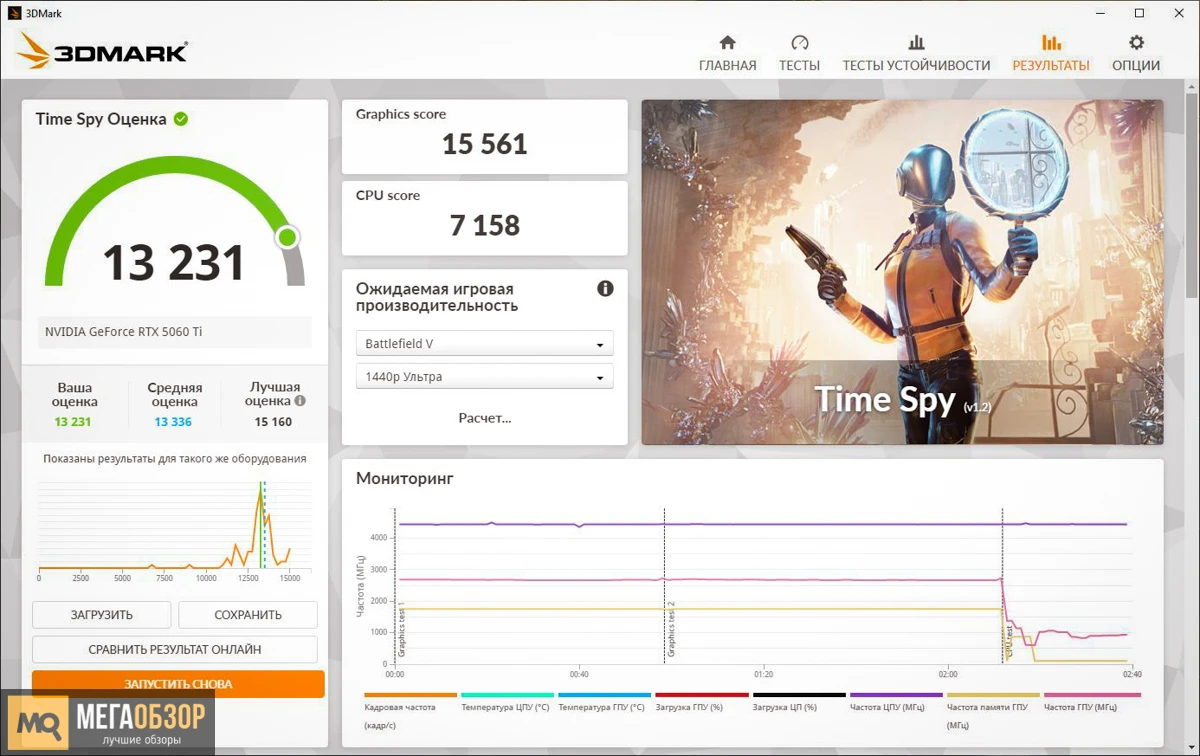Click the Мониторинг section heading
This screenshot has width=1200, height=756.
pos(405,479)
